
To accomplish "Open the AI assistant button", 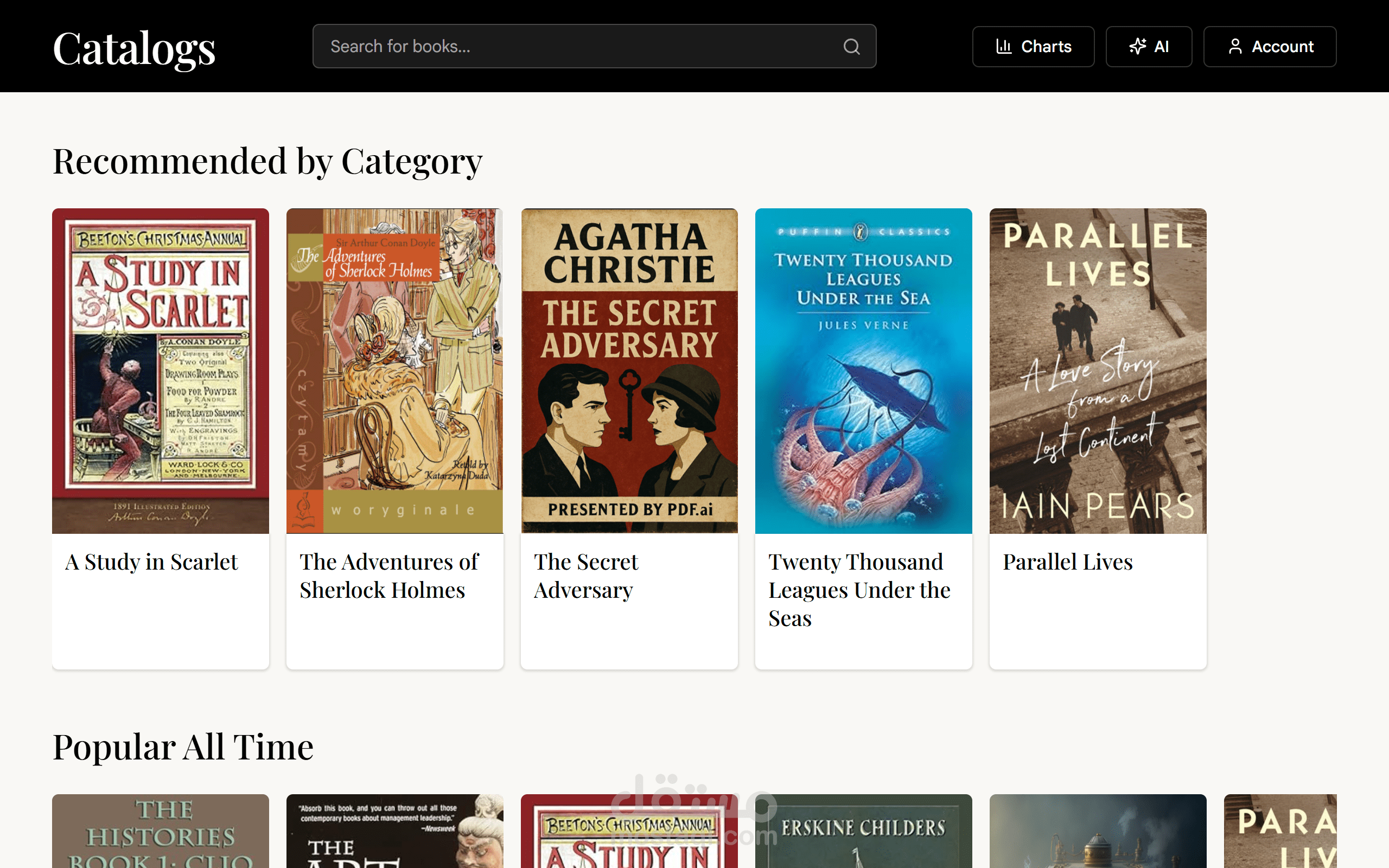I will pos(1149,47).
